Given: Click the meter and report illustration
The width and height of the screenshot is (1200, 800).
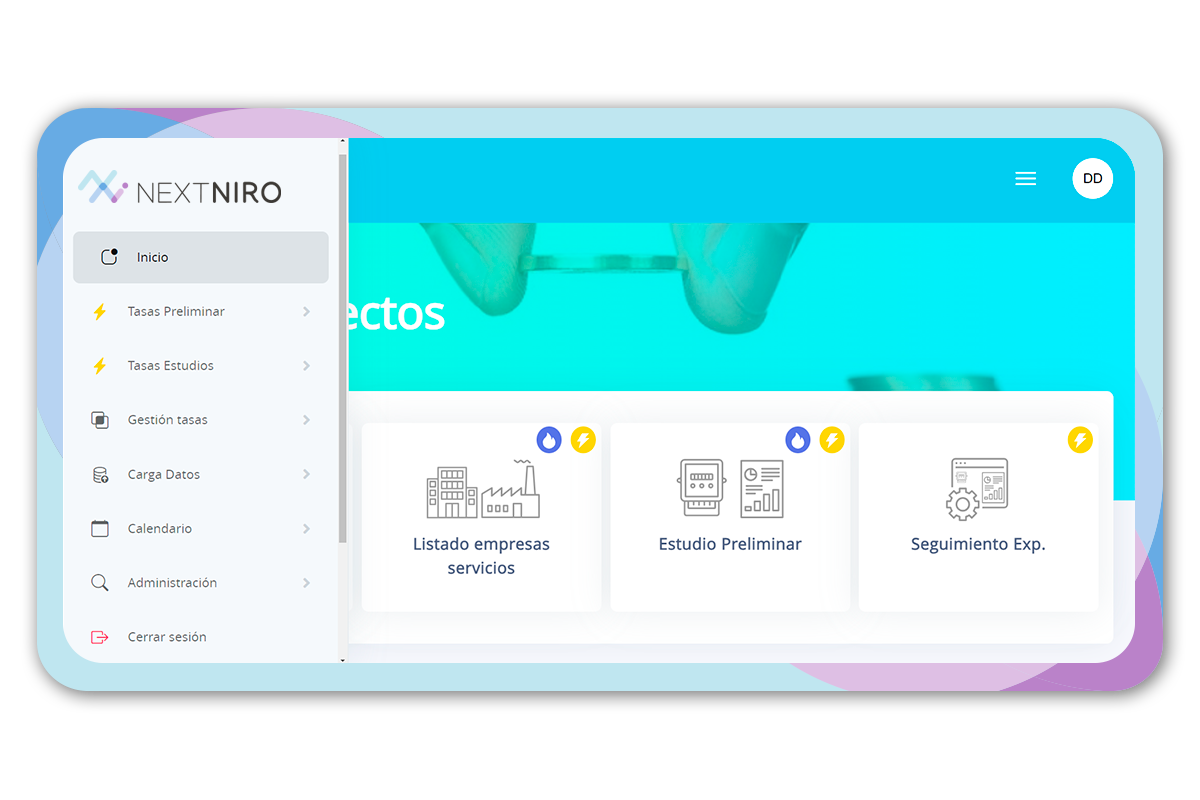Looking at the screenshot, I should pos(731,488).
